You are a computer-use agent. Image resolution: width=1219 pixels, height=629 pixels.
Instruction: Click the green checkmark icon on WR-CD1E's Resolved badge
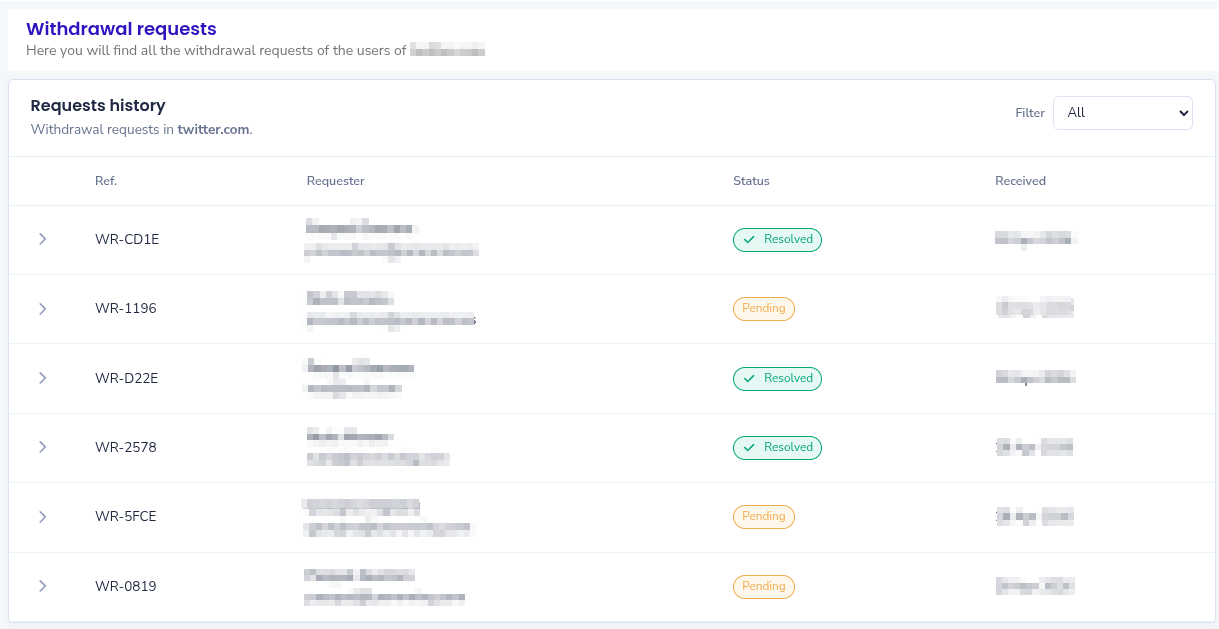click(748, 239)
